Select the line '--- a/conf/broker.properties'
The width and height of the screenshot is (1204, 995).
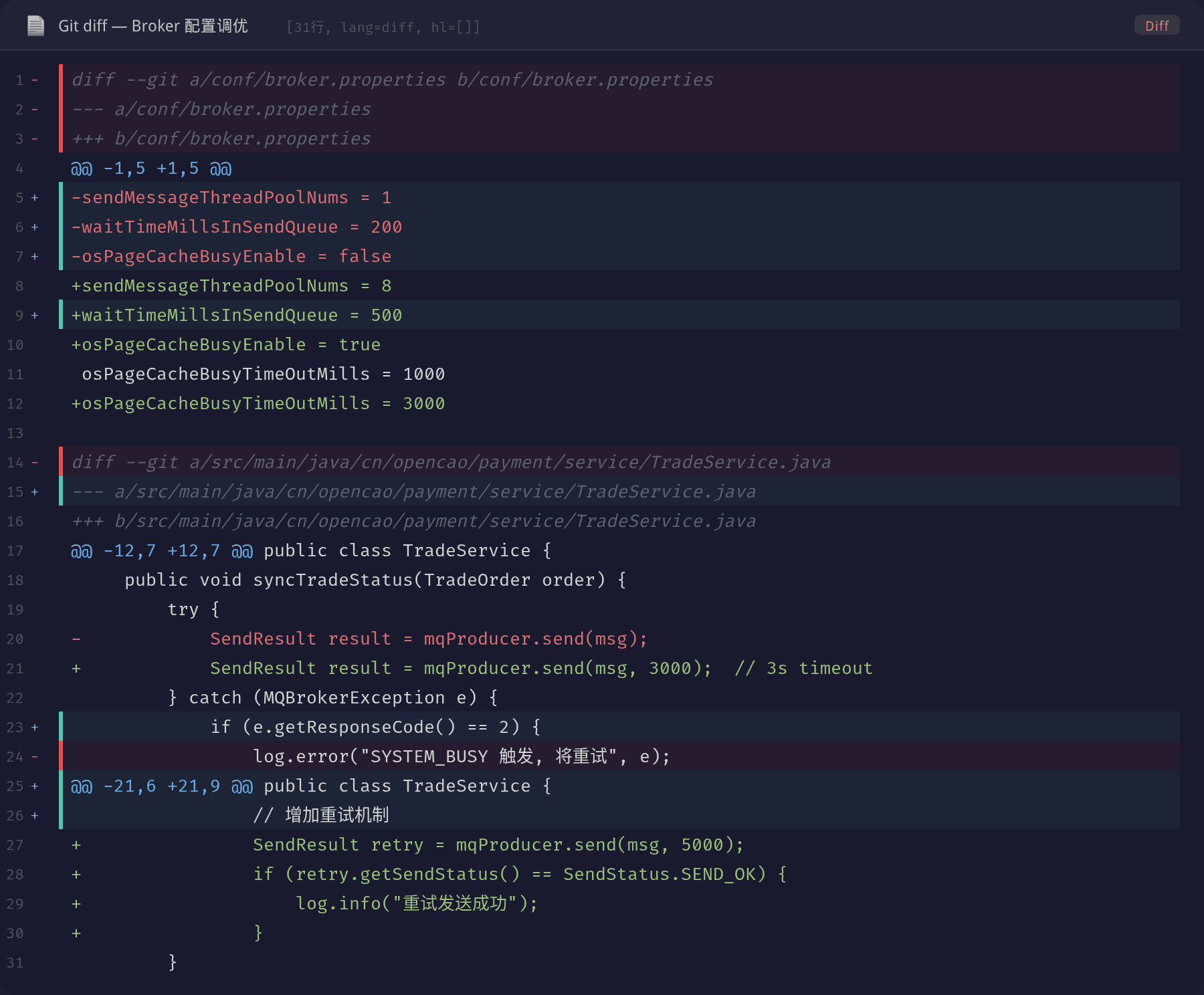221,109
